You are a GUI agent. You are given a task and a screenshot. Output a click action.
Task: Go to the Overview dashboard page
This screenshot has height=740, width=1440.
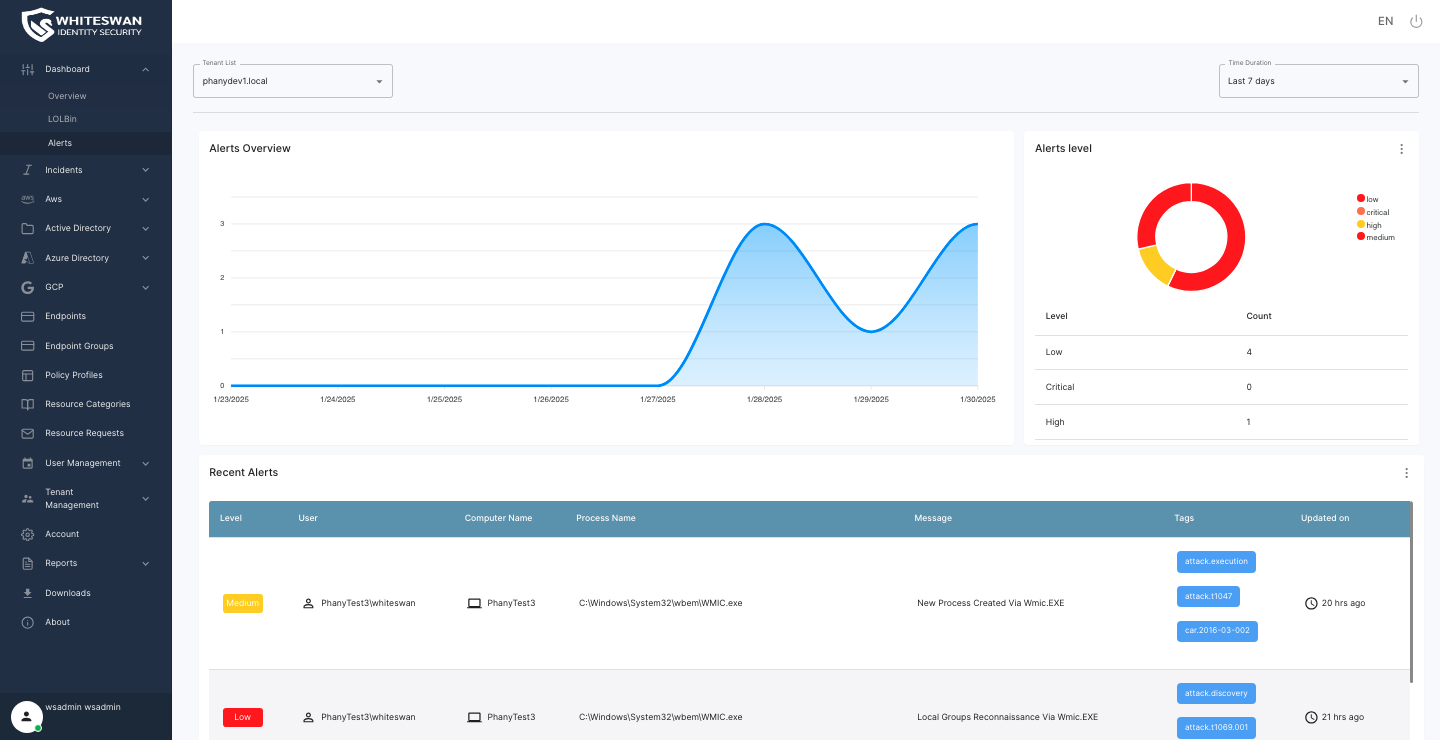click(x=67, y=96)
